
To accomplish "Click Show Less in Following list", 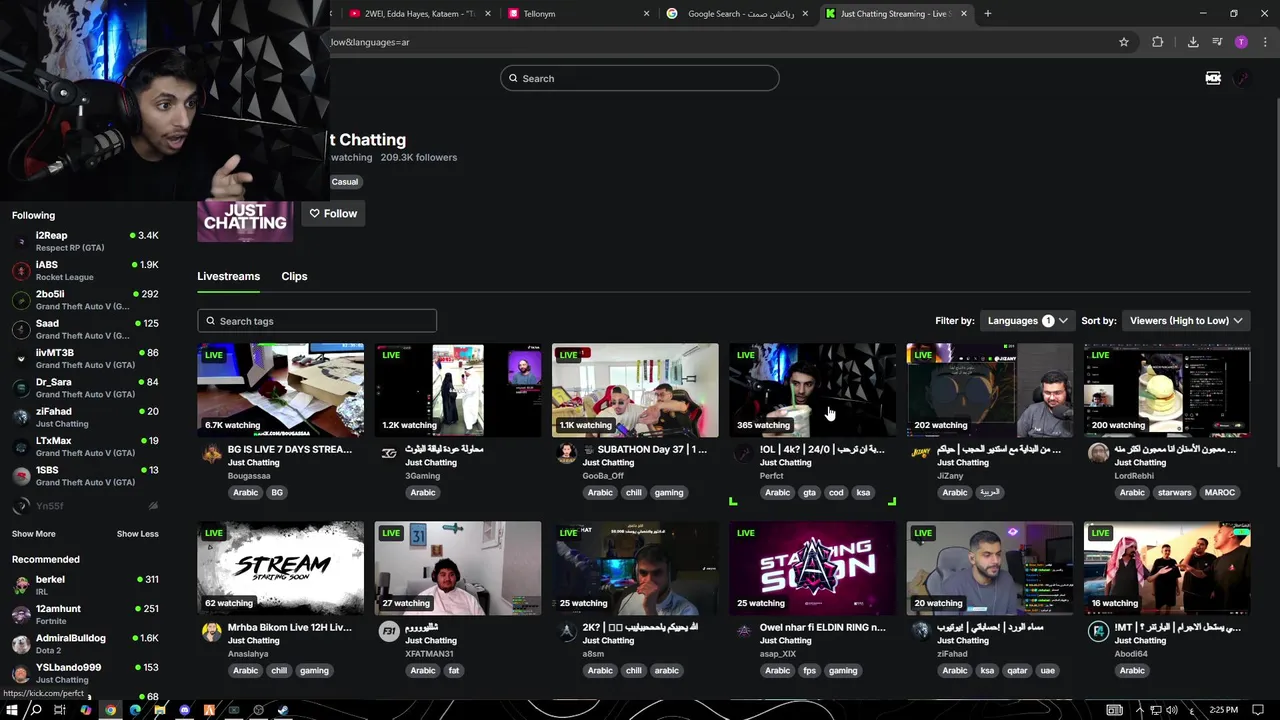I will tap(137, 534).
